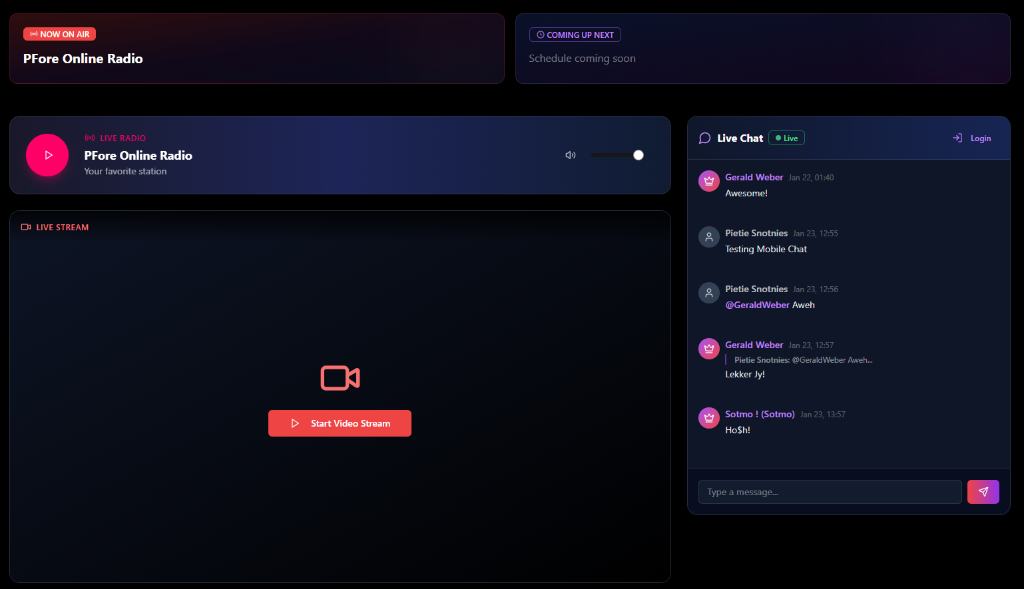Click the 'Schedule coming soon' text
The image size is (1024, 589).
pos(582,58)
